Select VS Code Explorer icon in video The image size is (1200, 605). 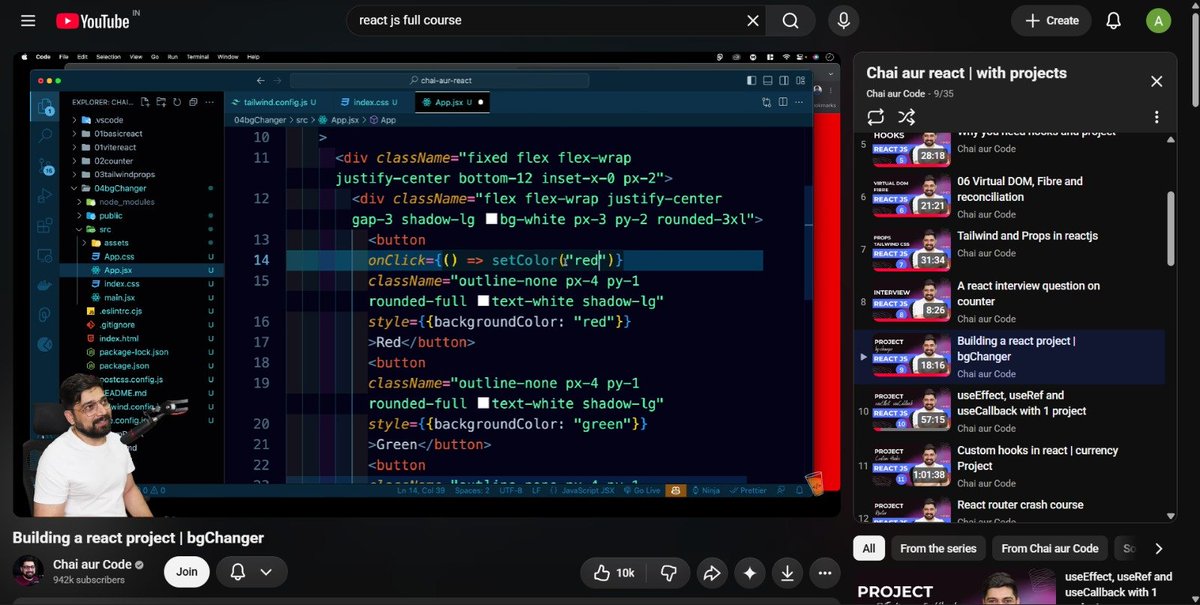[45, 107]
